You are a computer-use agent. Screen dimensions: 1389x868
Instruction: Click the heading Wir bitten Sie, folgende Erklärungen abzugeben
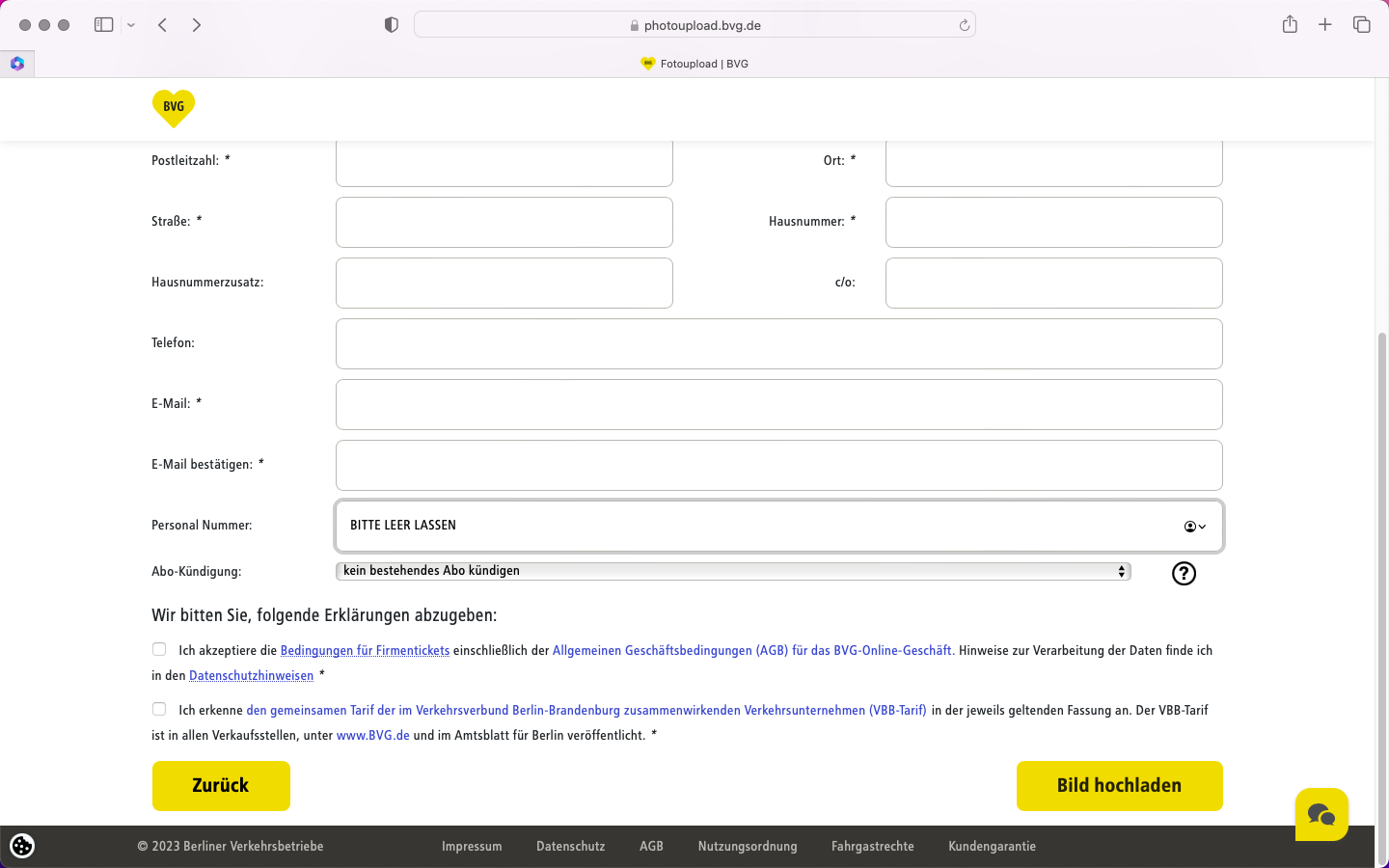(x=324, y=615)
